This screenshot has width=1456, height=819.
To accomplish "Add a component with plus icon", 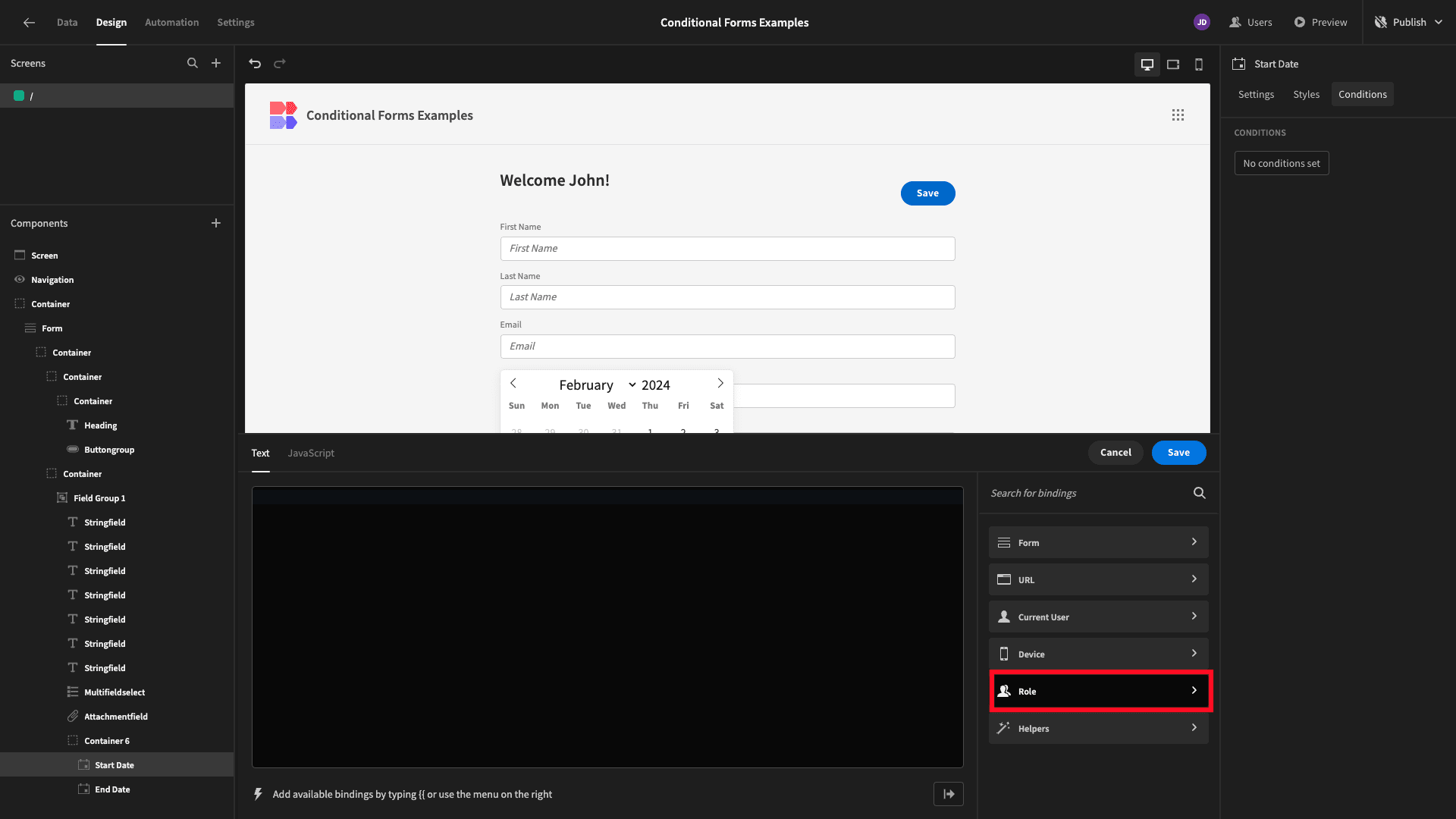I will 216,223.
